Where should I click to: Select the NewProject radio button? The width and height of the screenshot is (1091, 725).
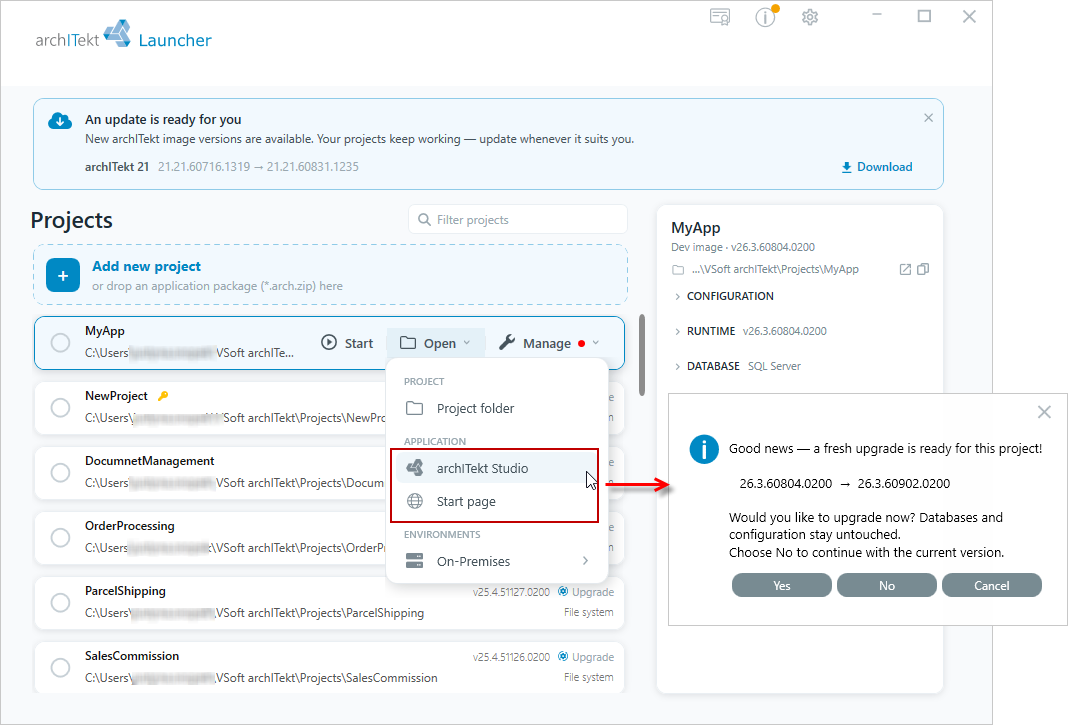pyautogui.click(x=61, y=408)
